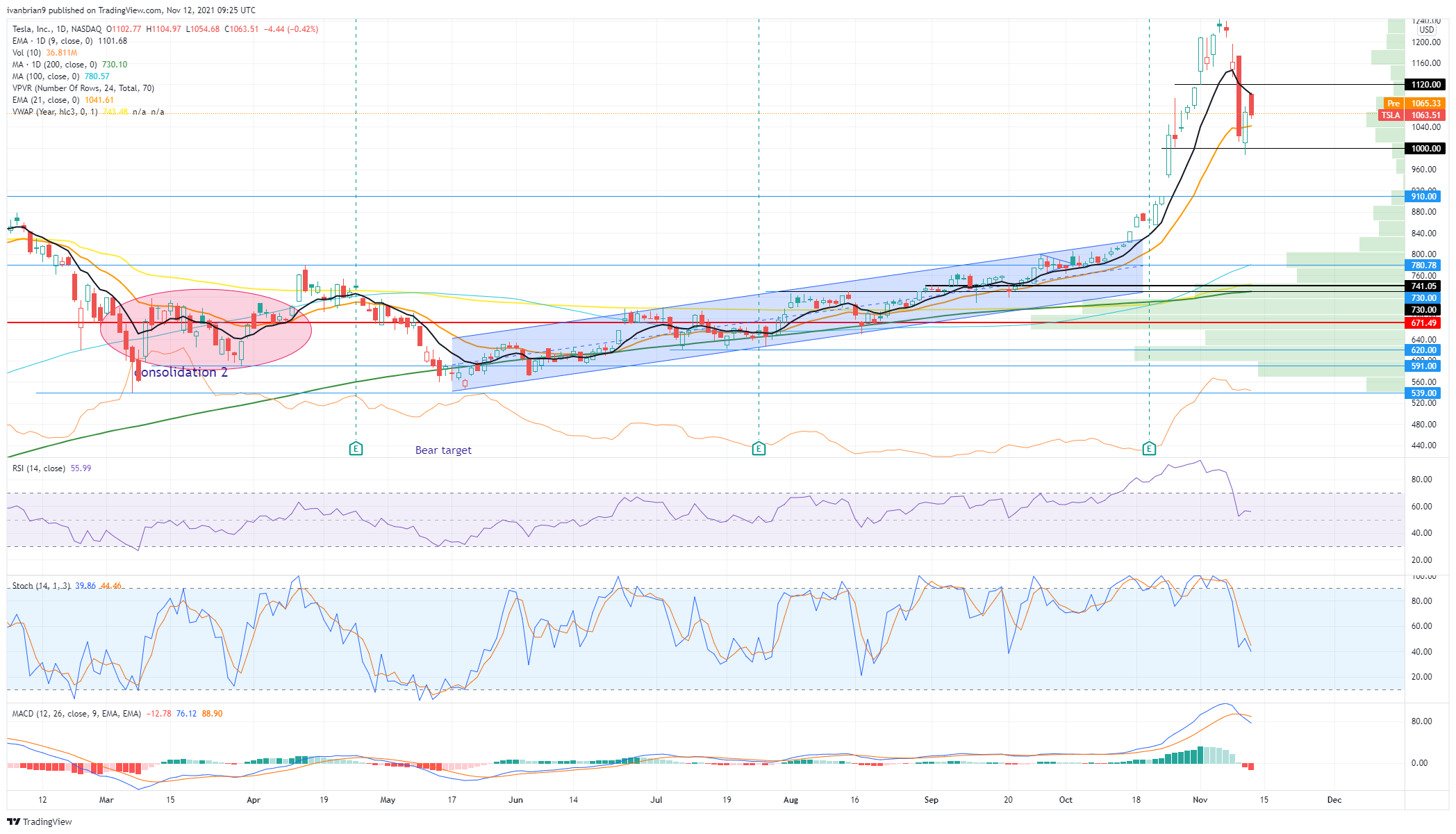Click the Jul label on time axis
Screen dimensions: 1456x834
click(656, 800)
